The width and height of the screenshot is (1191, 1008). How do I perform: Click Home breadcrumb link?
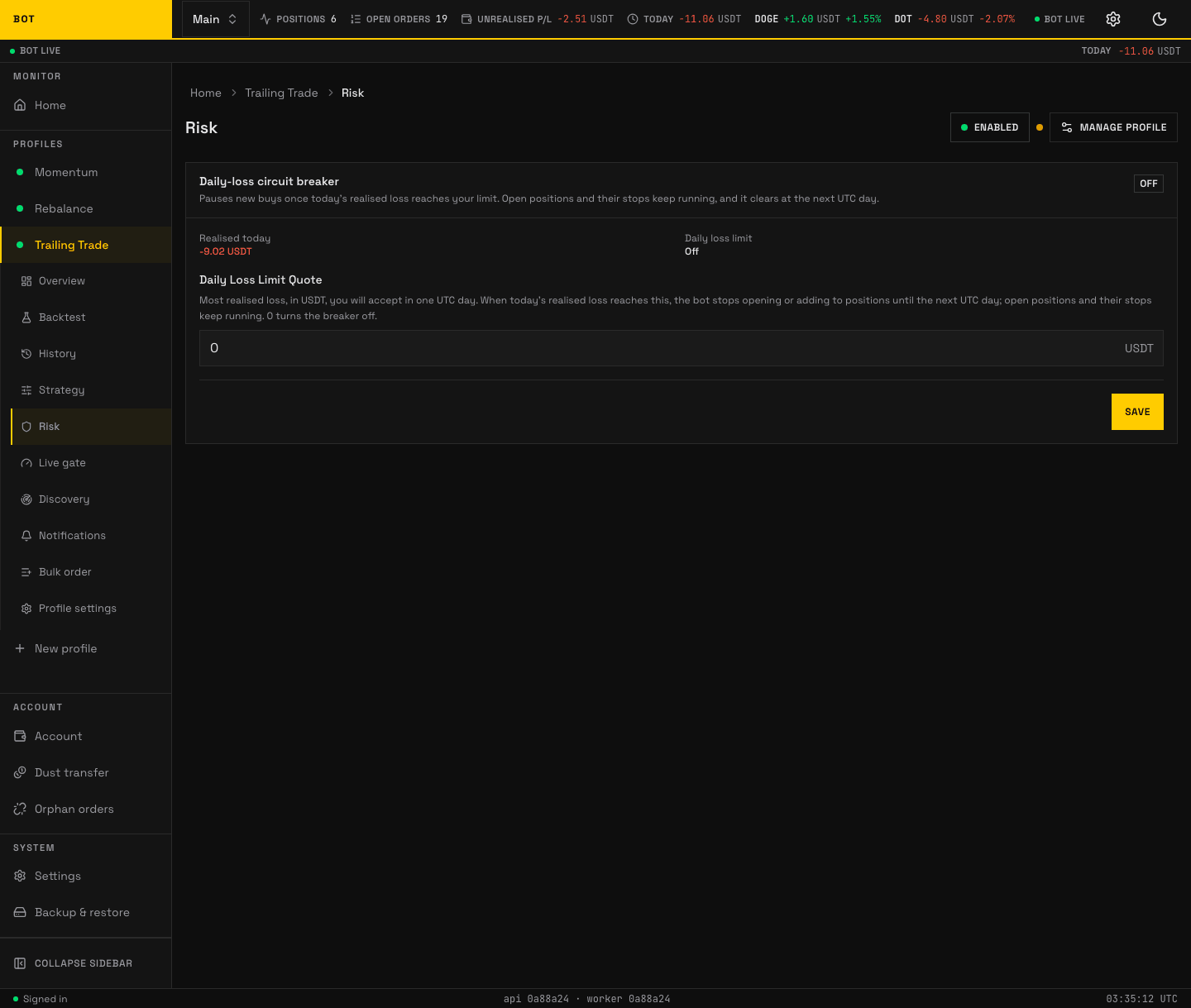pyautogui.click(x=206, y=93)
